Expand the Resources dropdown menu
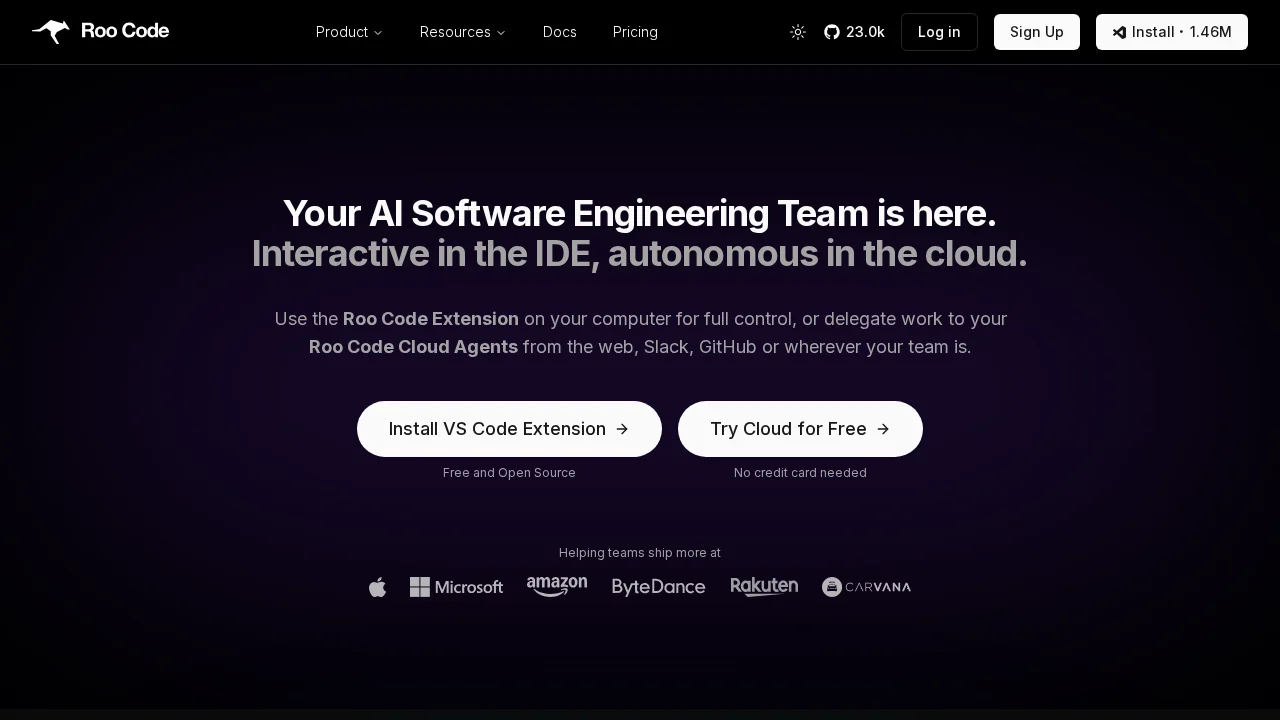 (455, 32)
